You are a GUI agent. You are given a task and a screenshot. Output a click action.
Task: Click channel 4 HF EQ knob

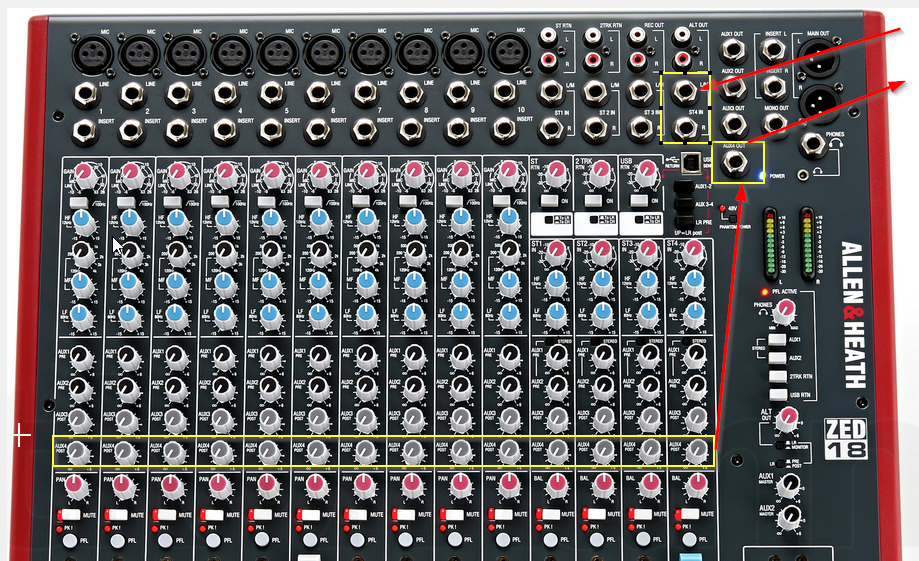coord(225,223)
